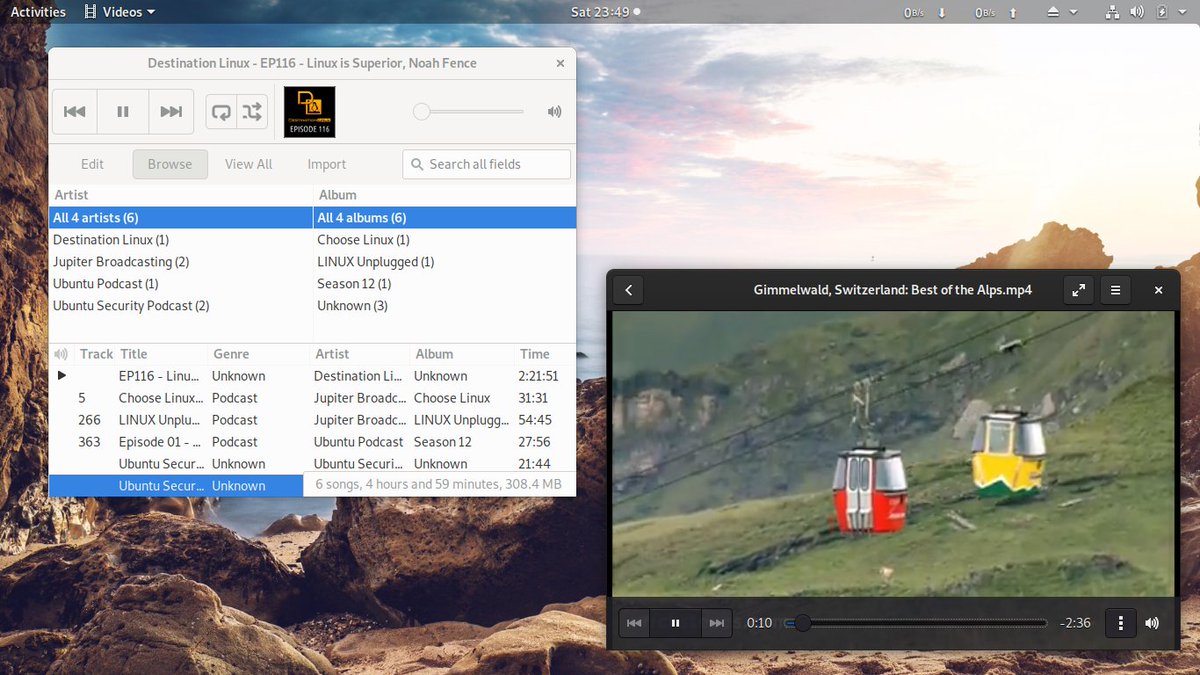Select the highlighted Ubuntu Security track row
Image resolution: width=1200 pixels, height=675 pixels.
coord(176,486)
